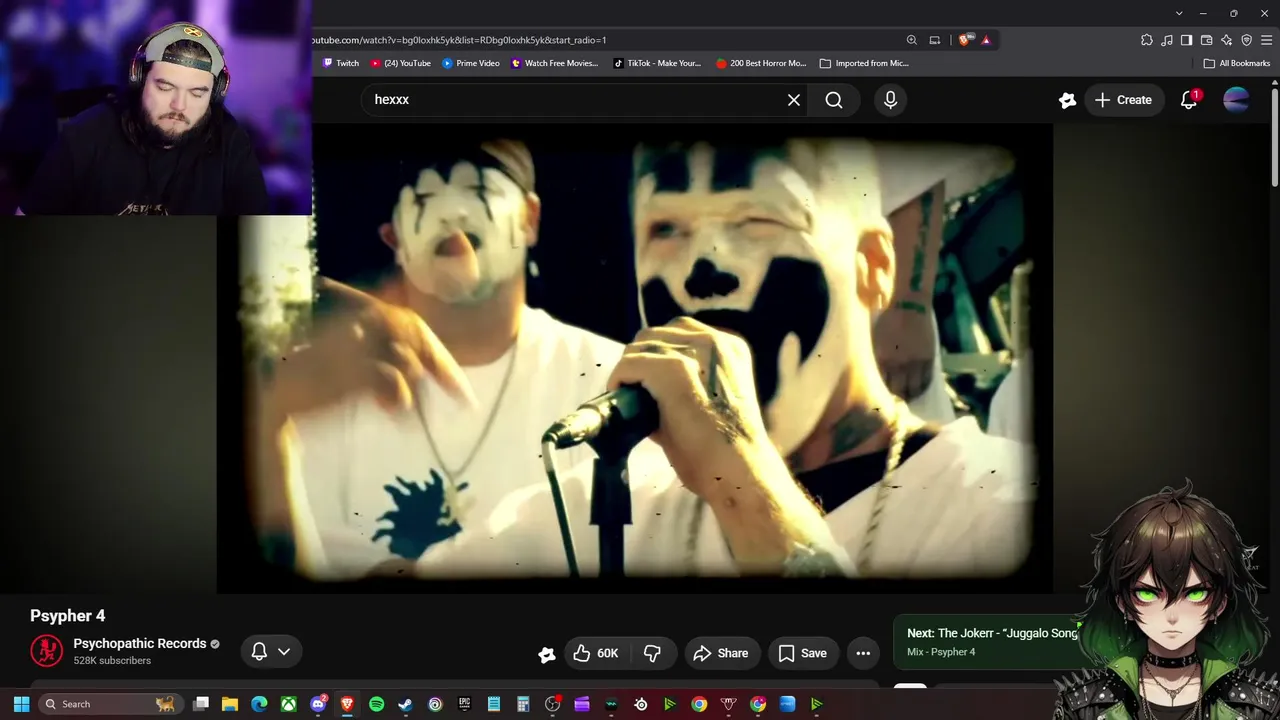Screen dimensions: 1280x720
Task: Dislike the Psypher 4 video
Action: pos(652,653)
